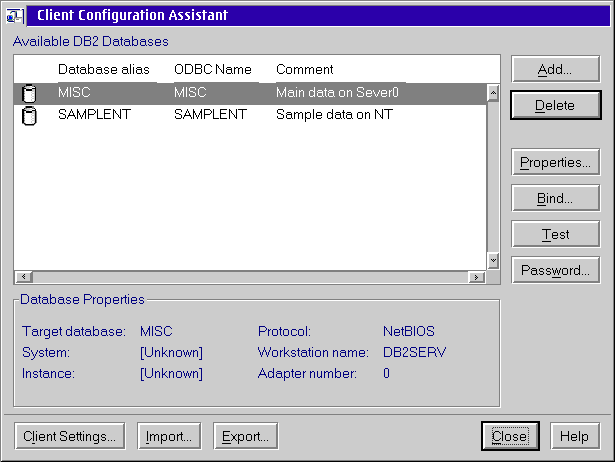Sort by Database alias column header
615x462 pixels.
click(x=104, y=70)
